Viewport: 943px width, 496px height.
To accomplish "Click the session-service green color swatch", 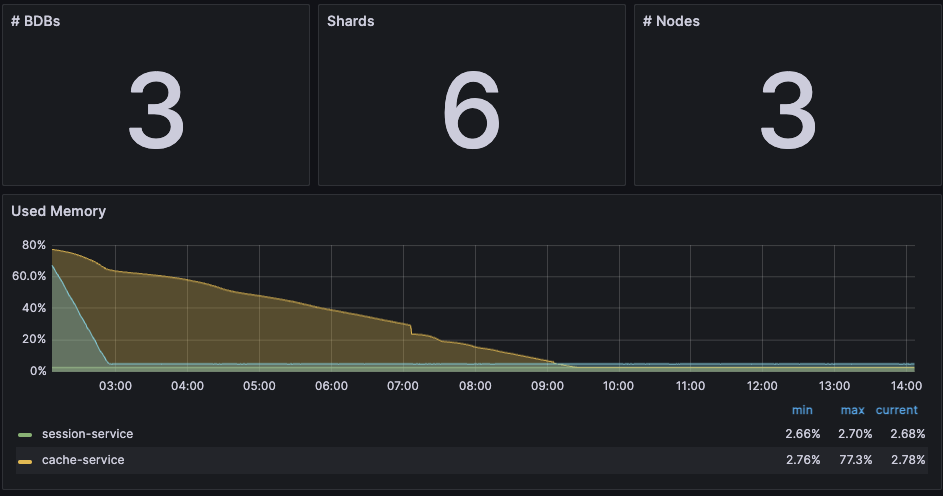I will coord(25,435).
